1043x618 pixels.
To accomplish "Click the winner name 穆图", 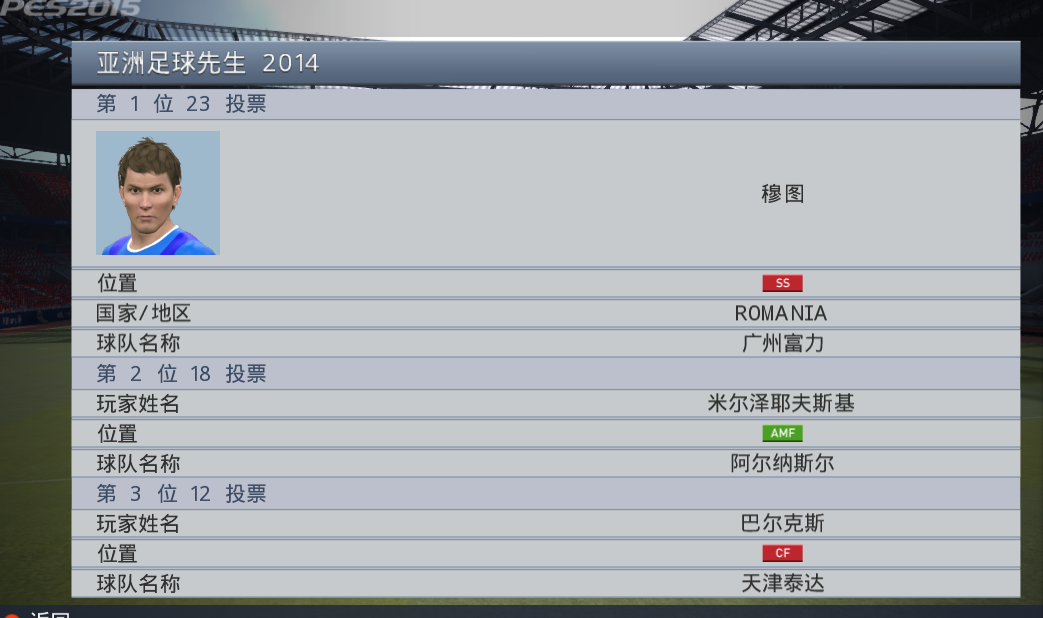I will (782, 194).
